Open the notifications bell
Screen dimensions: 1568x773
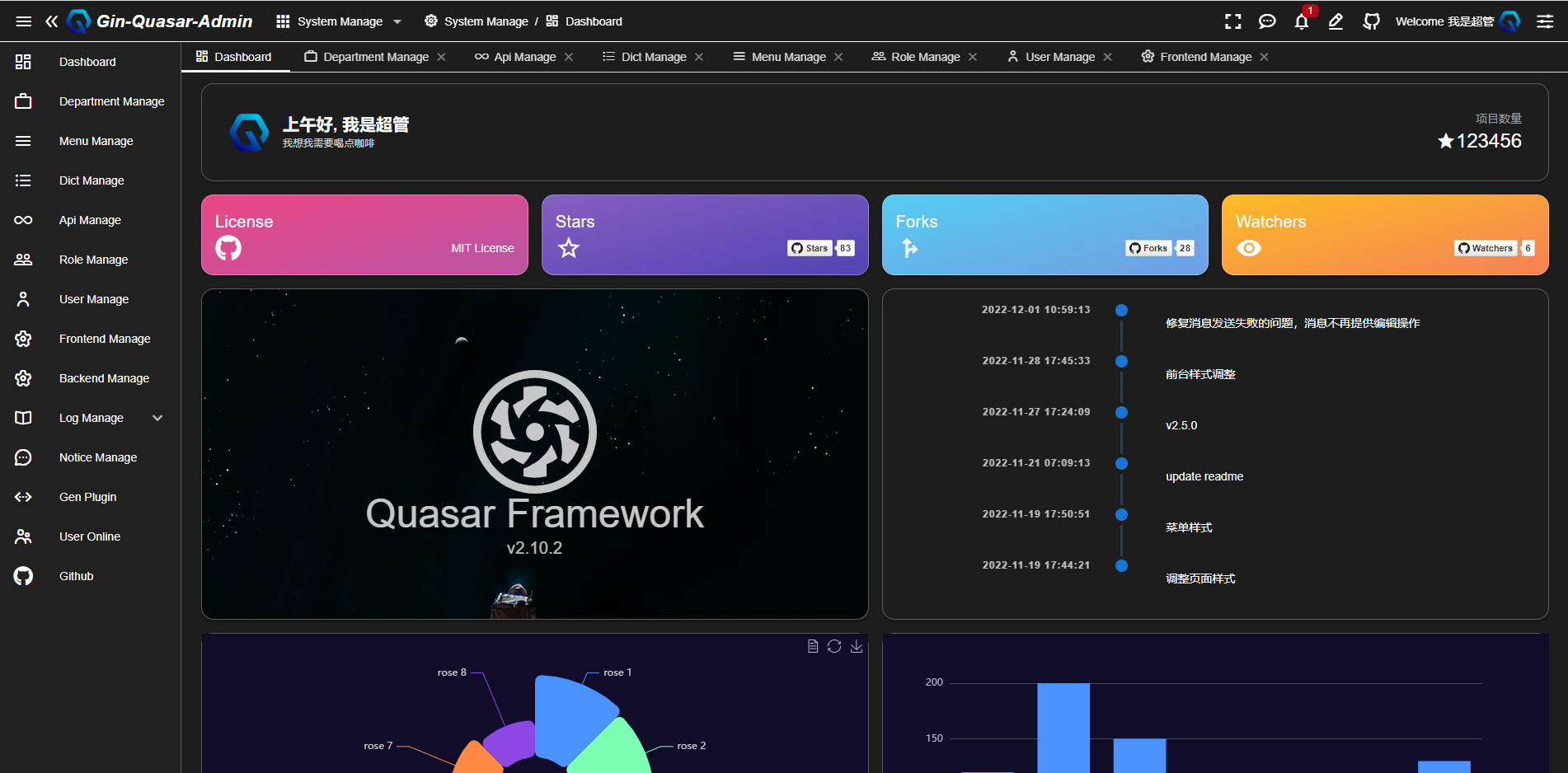point(1302,21)
